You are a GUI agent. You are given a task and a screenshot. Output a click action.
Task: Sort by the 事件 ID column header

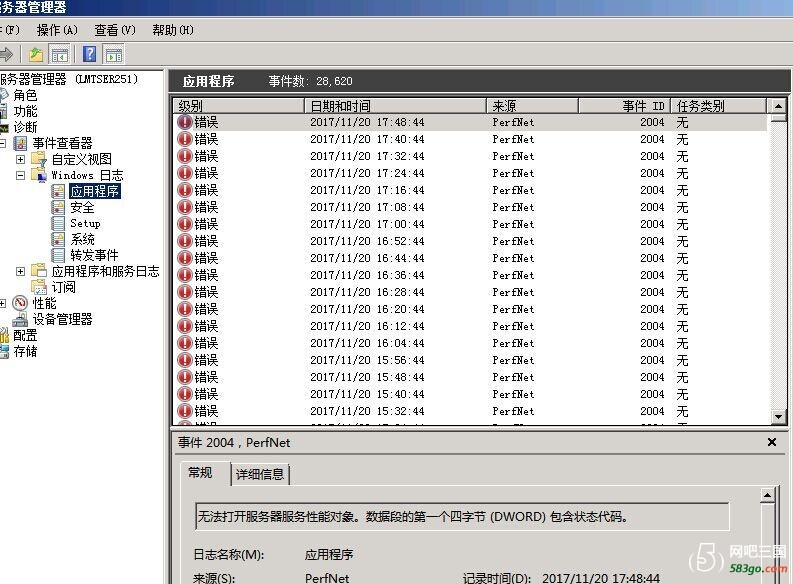625,106
